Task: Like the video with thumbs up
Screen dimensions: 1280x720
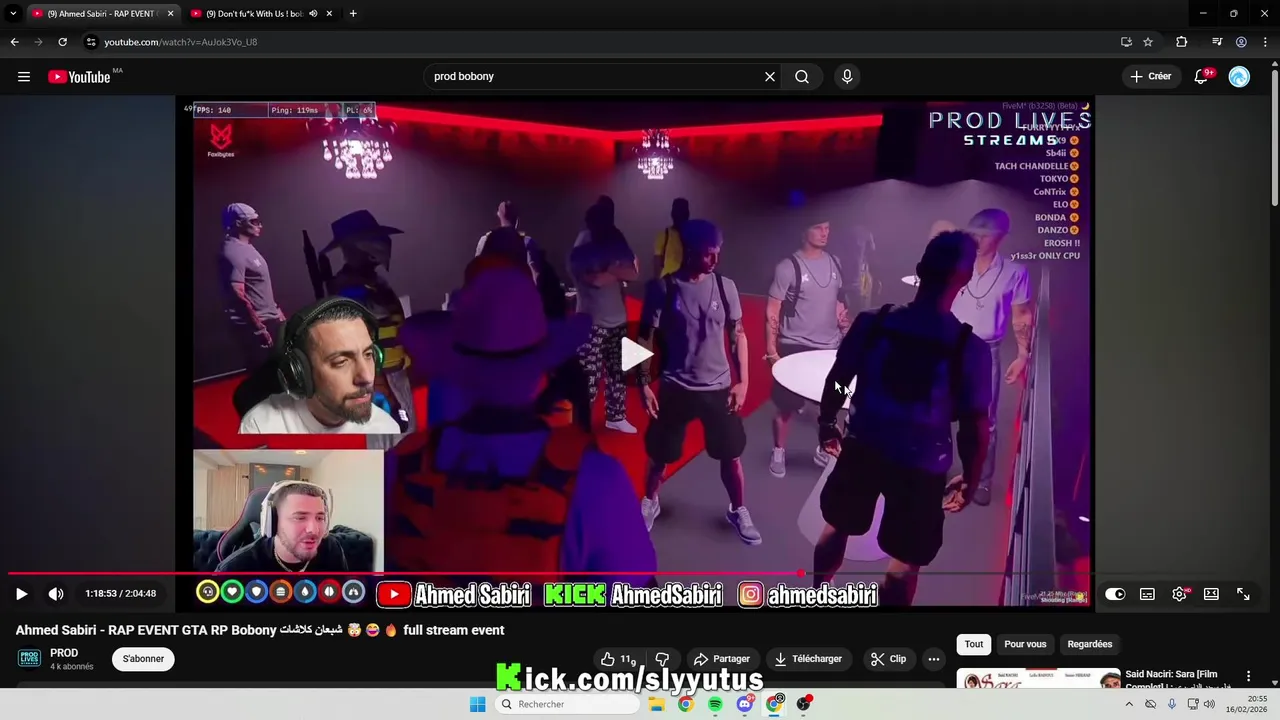Action: coord(619,659)
